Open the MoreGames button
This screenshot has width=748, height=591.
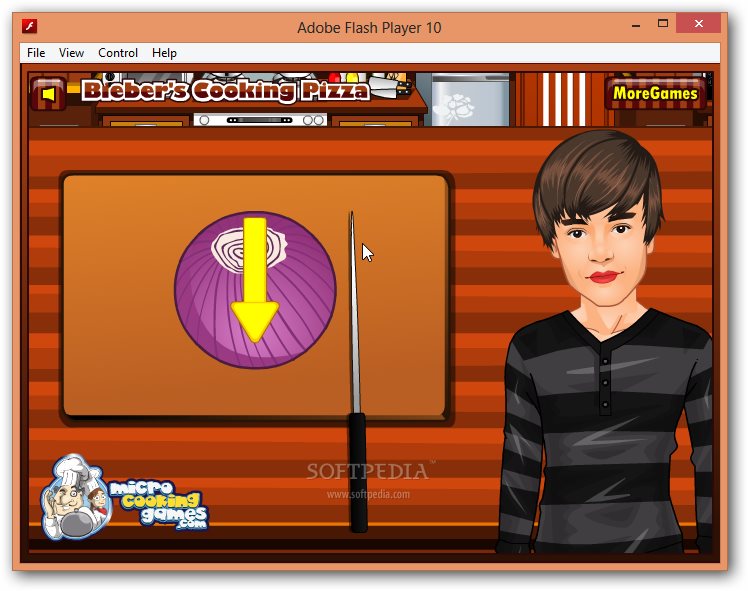[655, 93]
